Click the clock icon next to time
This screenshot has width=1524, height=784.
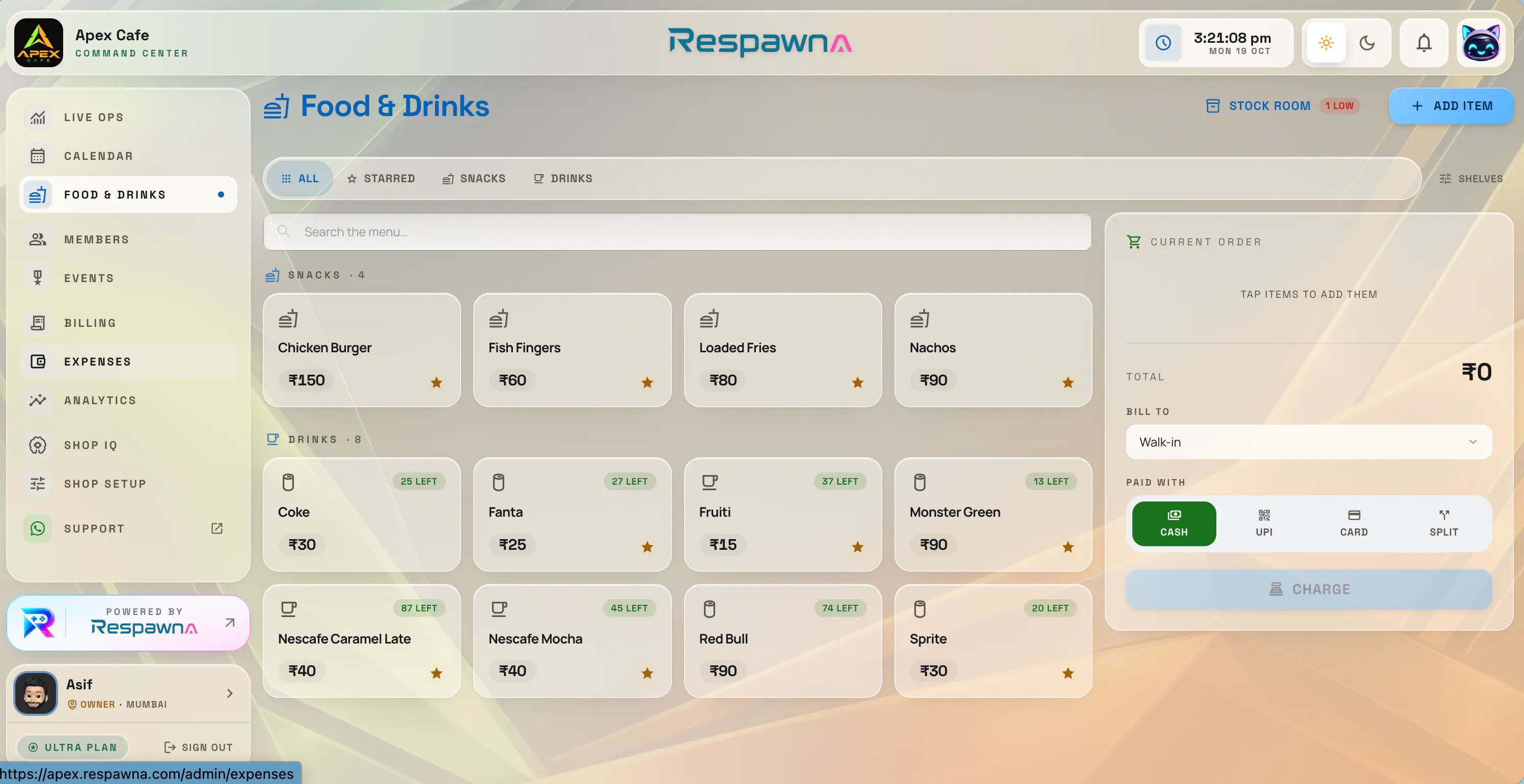1163,43
